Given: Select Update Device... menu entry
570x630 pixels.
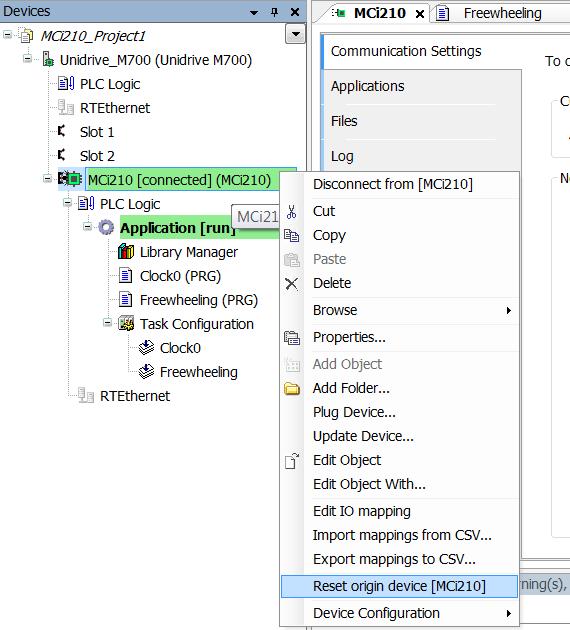Looking at the screenshot, I should point(400,436).
